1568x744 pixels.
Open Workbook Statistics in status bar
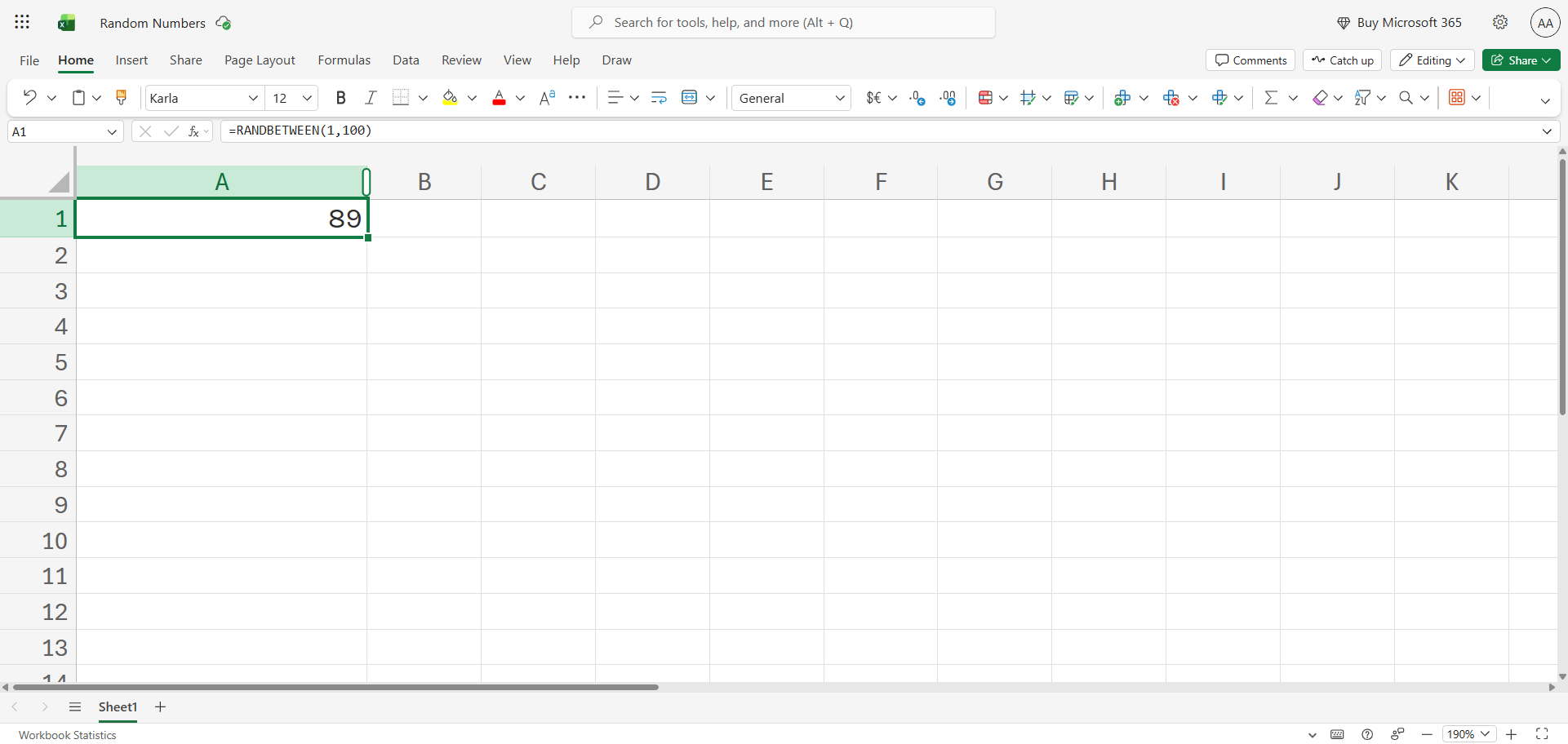click(x=68, y=735)
